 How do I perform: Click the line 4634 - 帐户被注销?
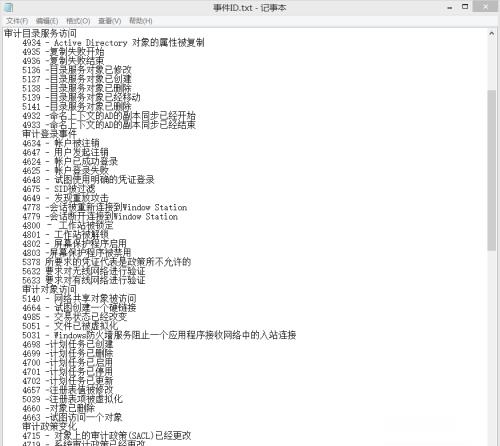point(61,143)
